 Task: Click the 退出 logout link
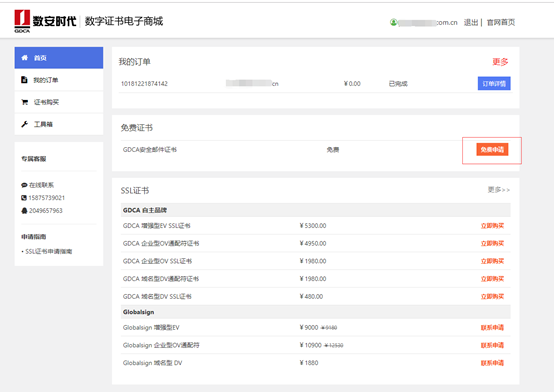tap(471, 22)
